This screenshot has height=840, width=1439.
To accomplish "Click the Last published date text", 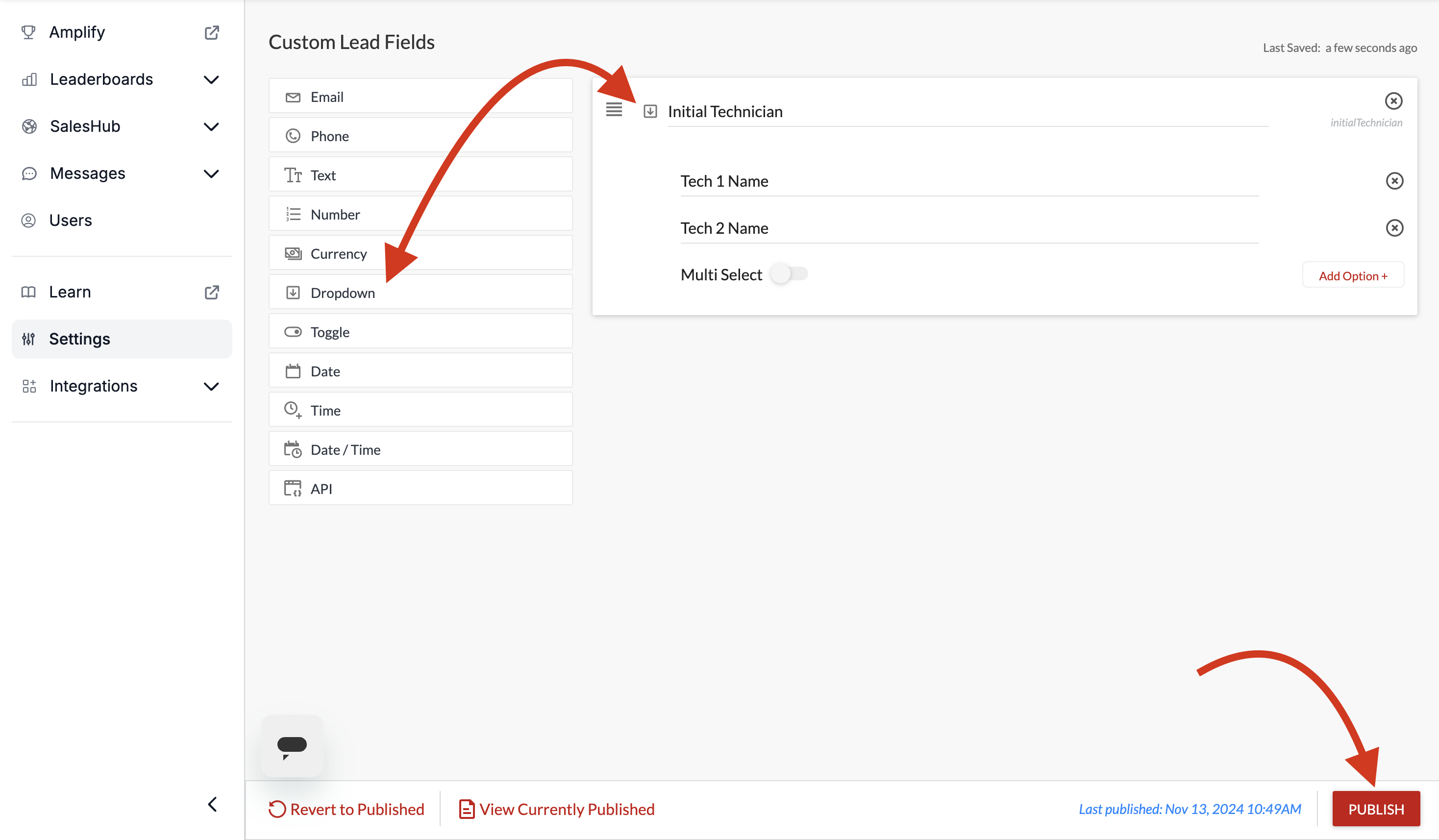I will click(x=1190, y=809).
